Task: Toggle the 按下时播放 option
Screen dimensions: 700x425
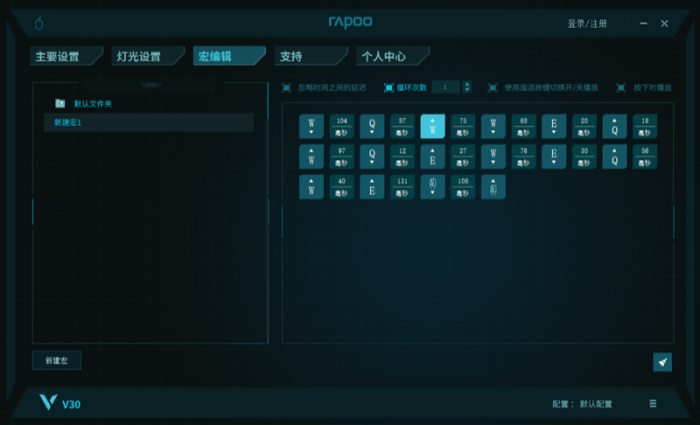Action: pyautogui.click(x=621, y=87)
